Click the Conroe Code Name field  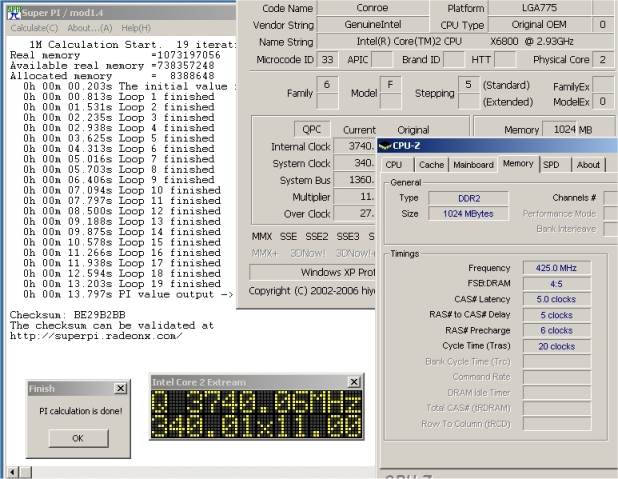372,8
